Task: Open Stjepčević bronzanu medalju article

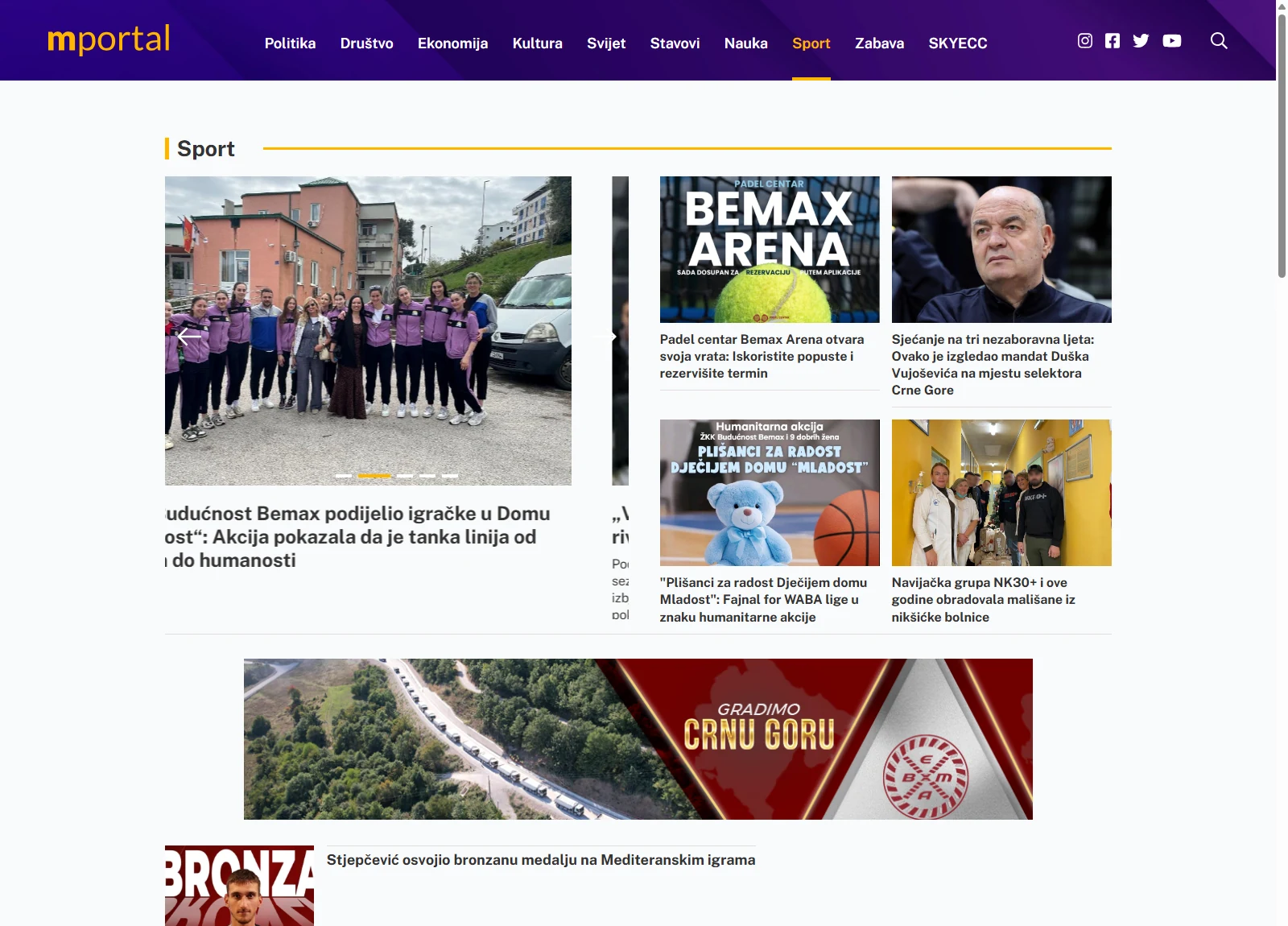Action: (x=541, y=860)
